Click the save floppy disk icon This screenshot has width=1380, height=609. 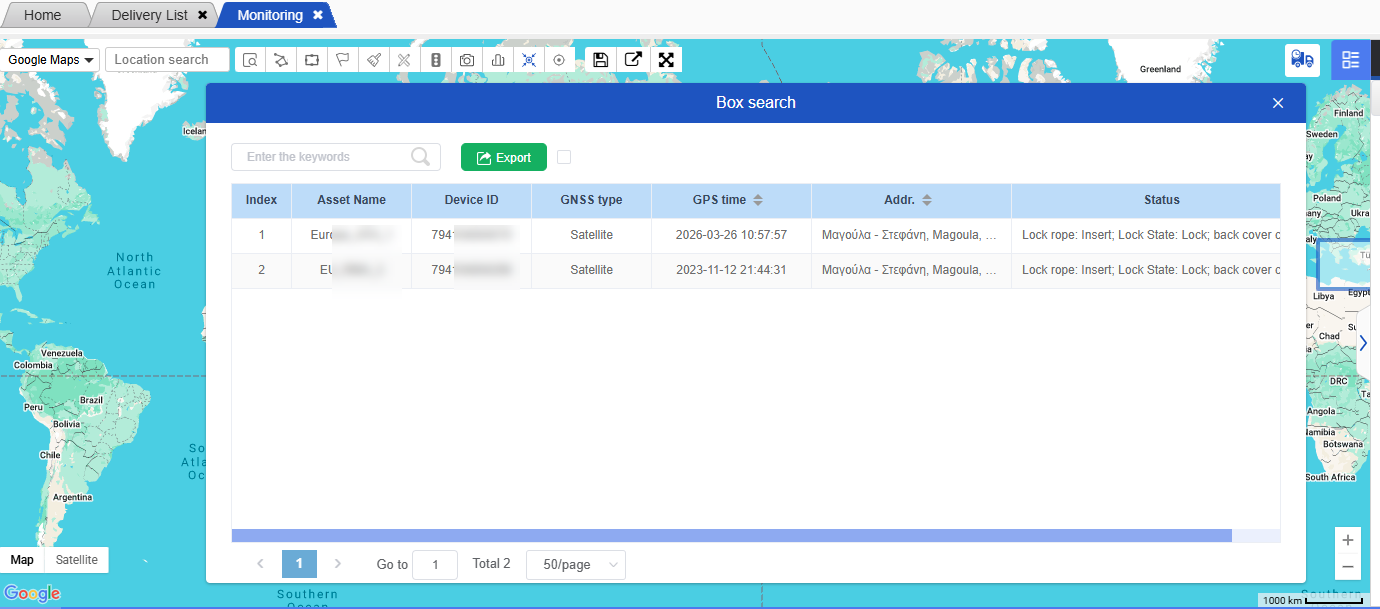pos(600,60)
